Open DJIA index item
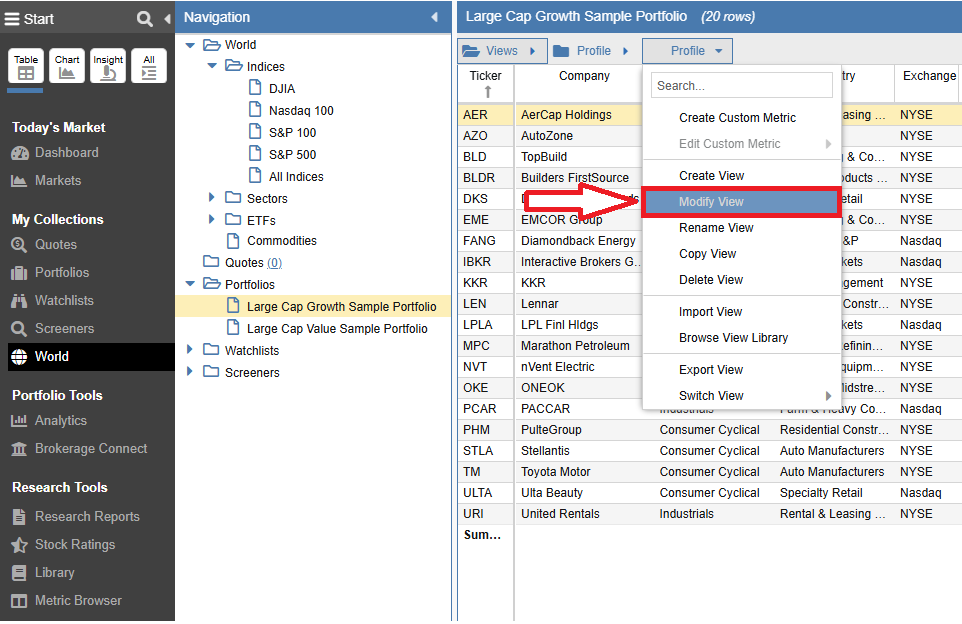The image size is (962, 624). click(282, 89)
